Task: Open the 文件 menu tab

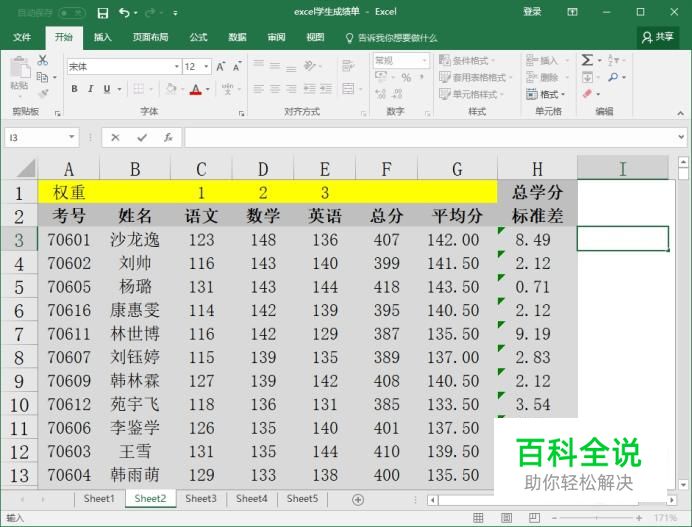Action: tap(22, 38)
